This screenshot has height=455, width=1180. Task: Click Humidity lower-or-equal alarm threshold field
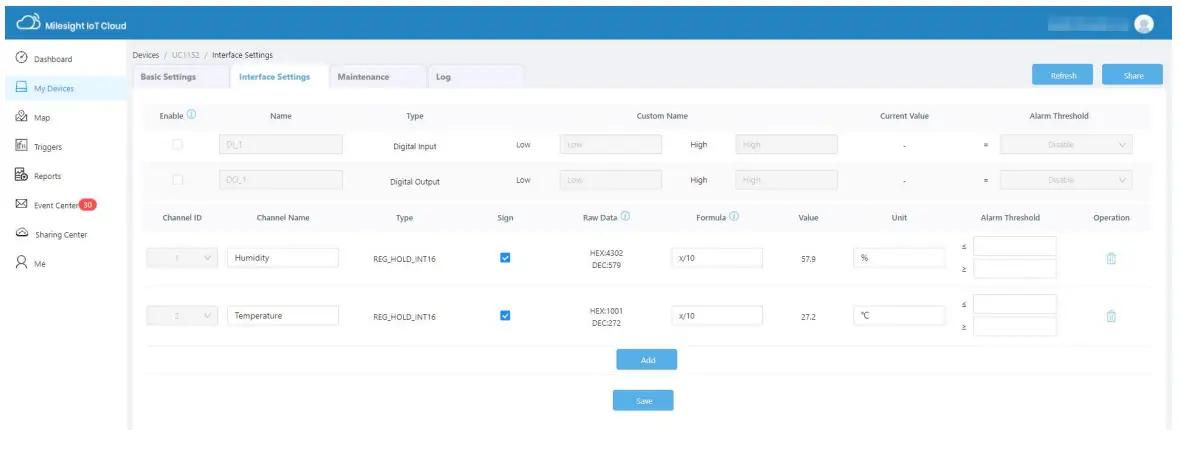click(x=1014, y=246)
